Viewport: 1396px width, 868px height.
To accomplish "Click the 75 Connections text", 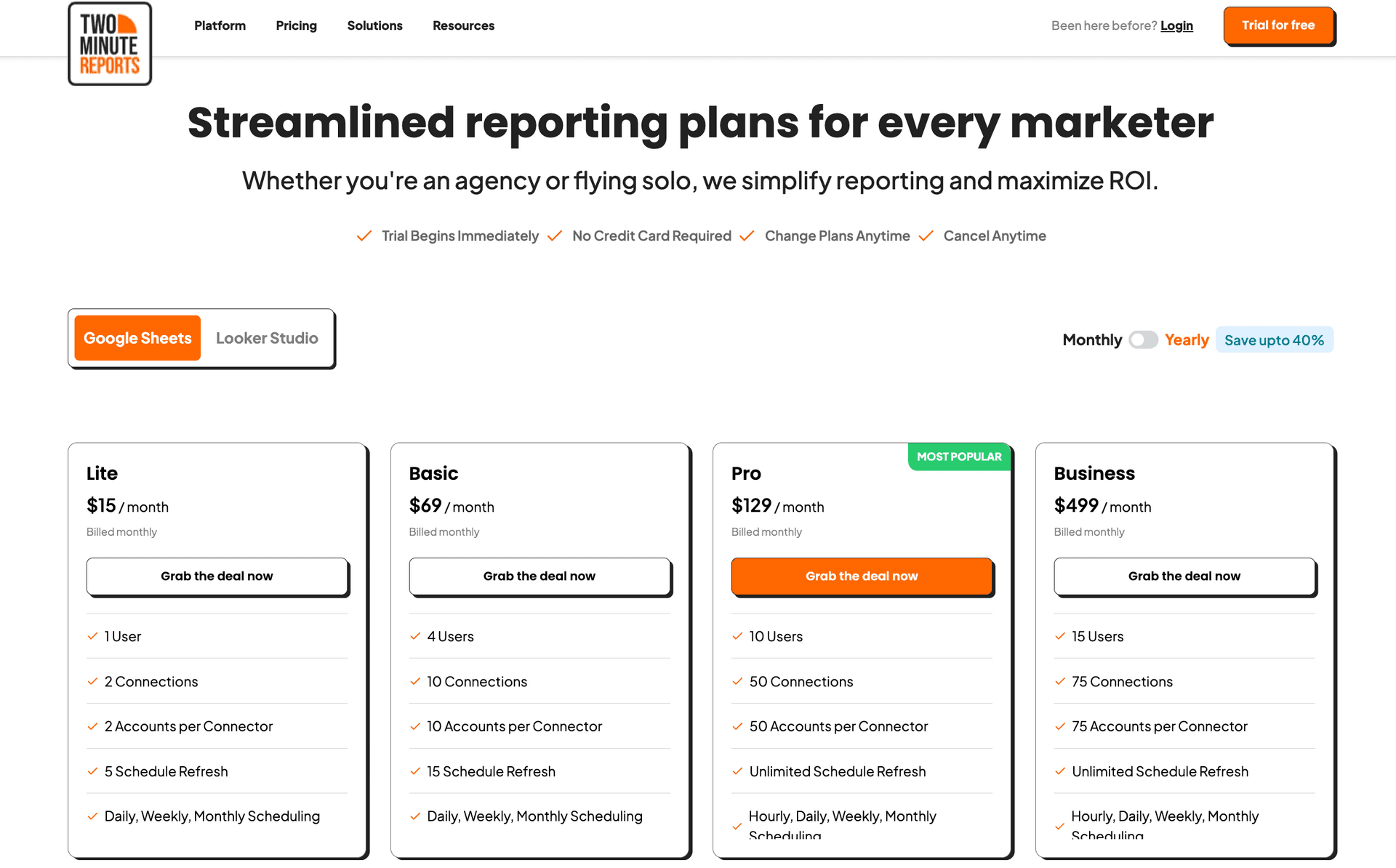I will click(1122, 681).
